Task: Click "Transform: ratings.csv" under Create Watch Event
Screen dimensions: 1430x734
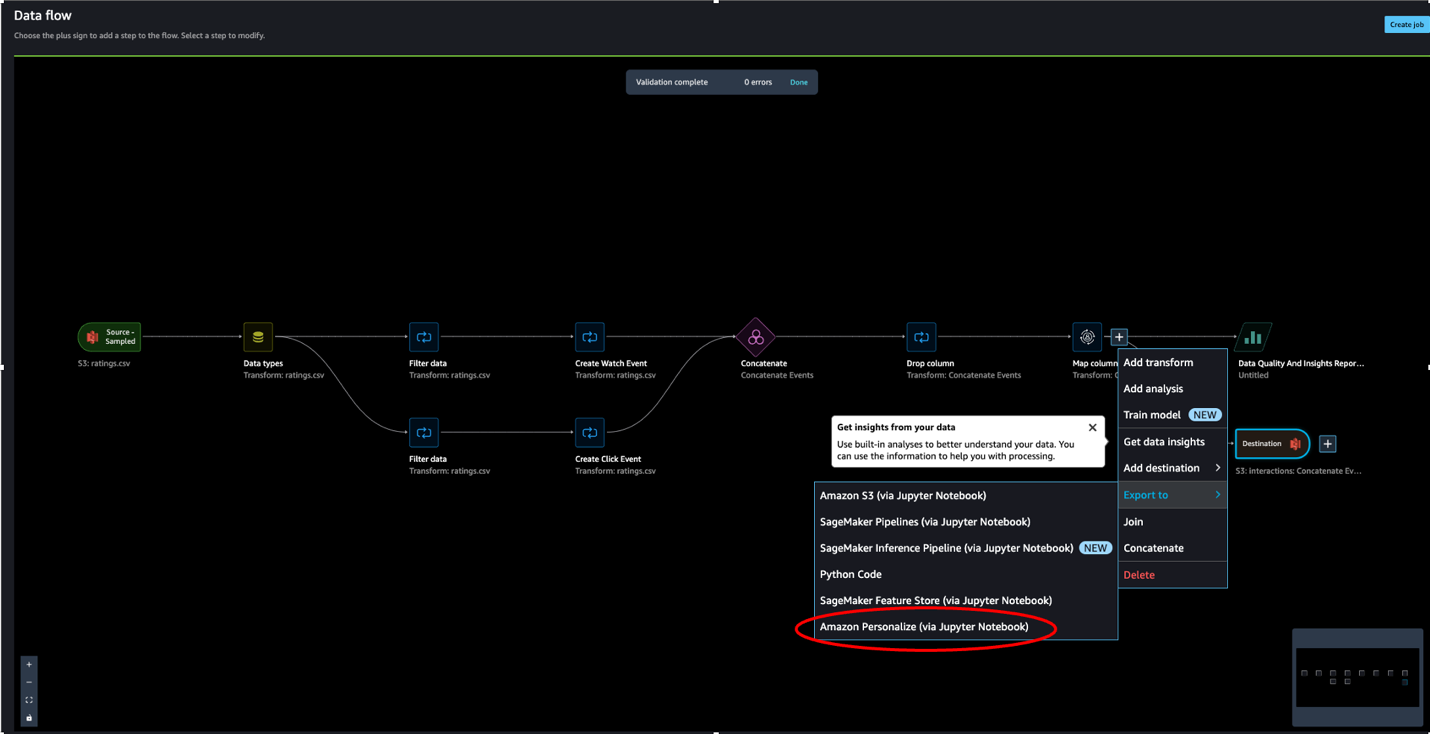Action: 616,375
